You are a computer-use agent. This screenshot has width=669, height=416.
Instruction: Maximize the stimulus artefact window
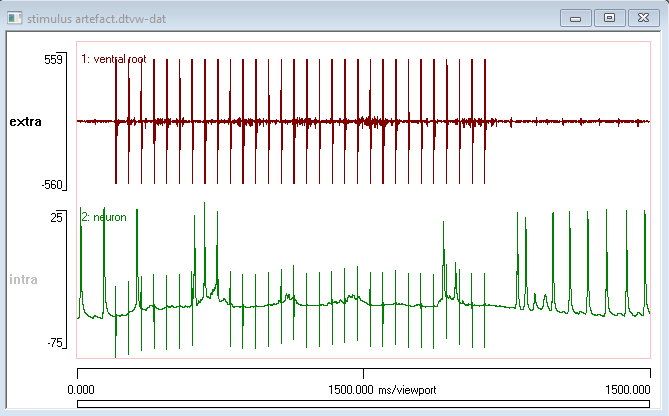(609, 18)
